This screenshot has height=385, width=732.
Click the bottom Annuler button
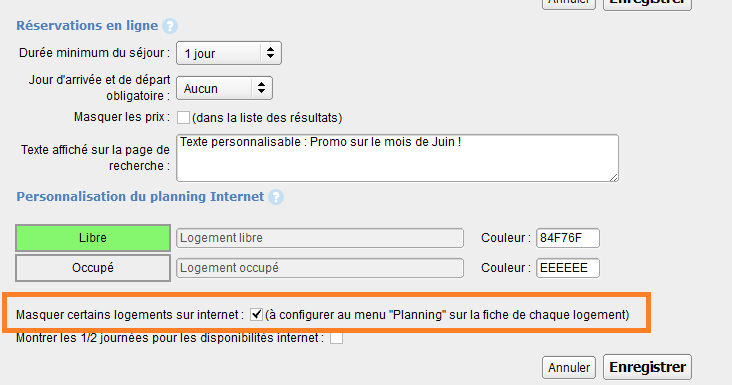569,368
